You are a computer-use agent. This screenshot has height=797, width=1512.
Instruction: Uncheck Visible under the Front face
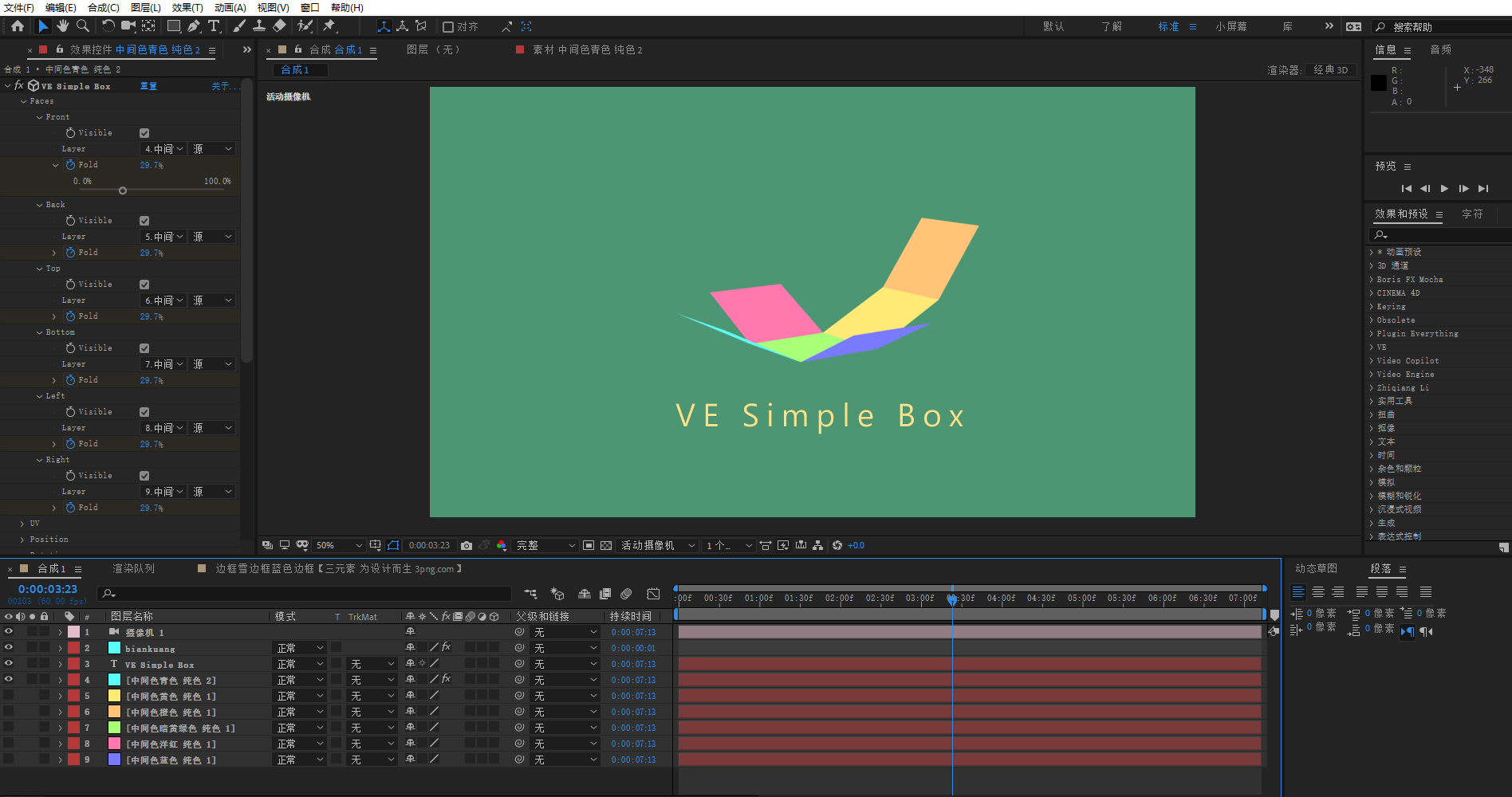pyautogui.click(x=144, y=132)
